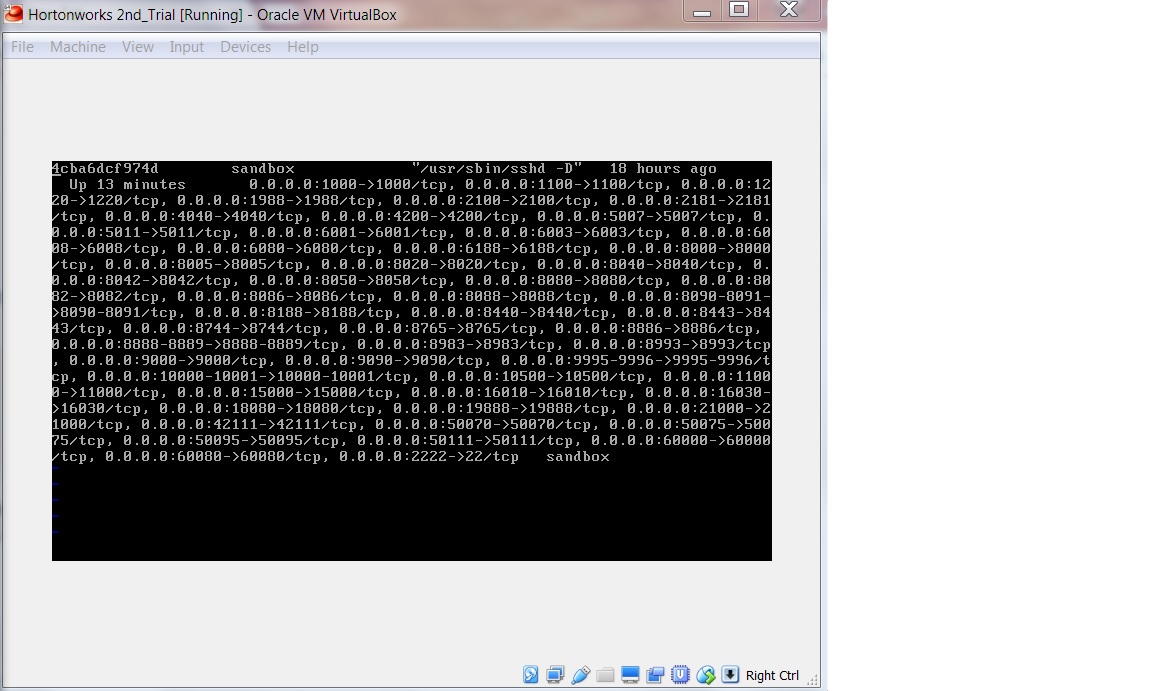Open the Input menu

186,46
